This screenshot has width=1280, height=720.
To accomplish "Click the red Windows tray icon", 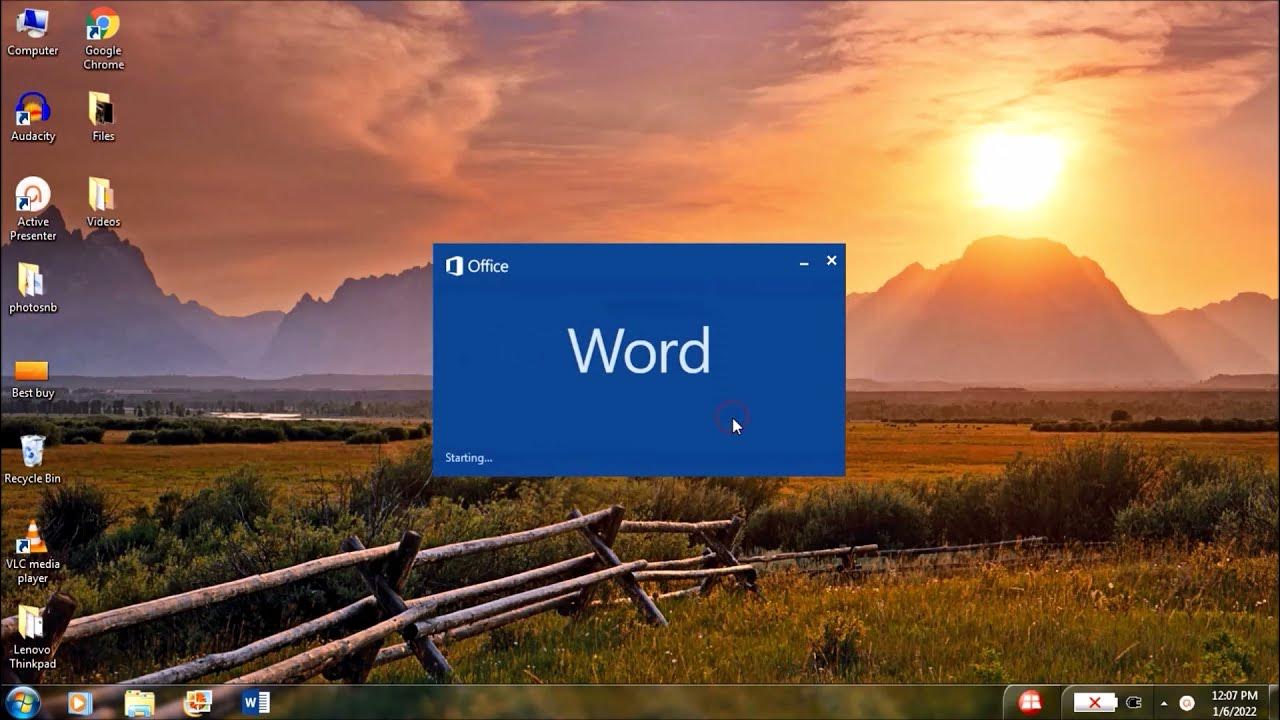I will (1030, 702).
